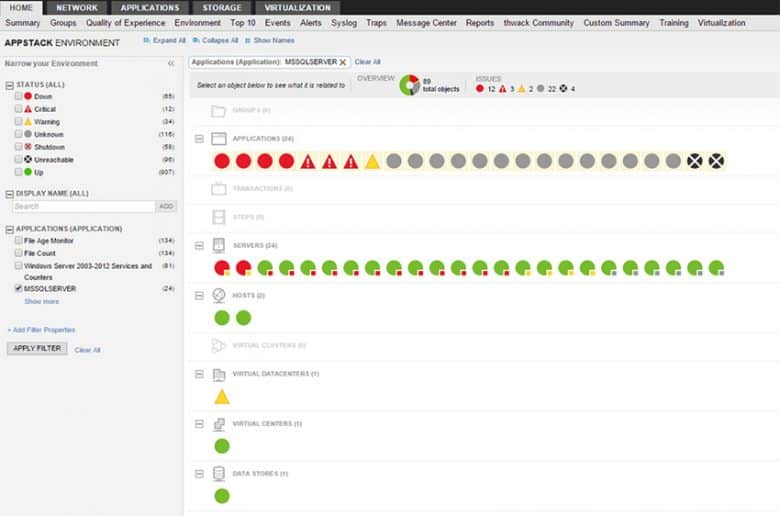Image resolution: width=780 pixels, height=516 pixels.
Task: Select the yellow Warning application icon in Applications
Action: coord(373,161)
